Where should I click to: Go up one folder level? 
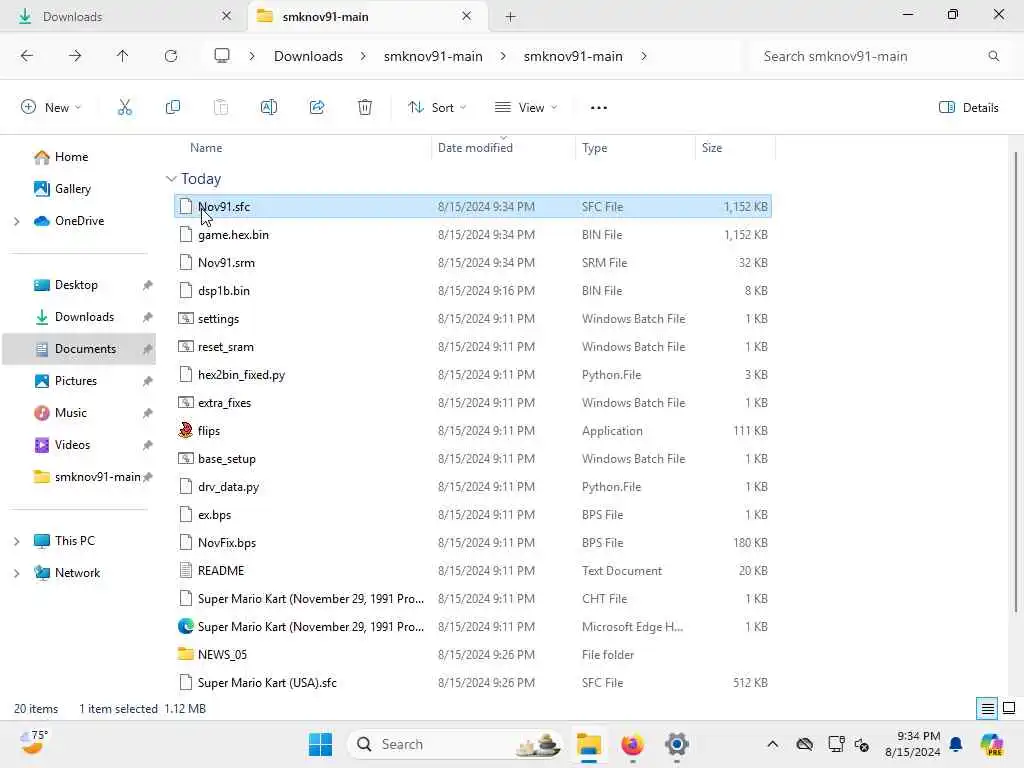pos(123,56)
